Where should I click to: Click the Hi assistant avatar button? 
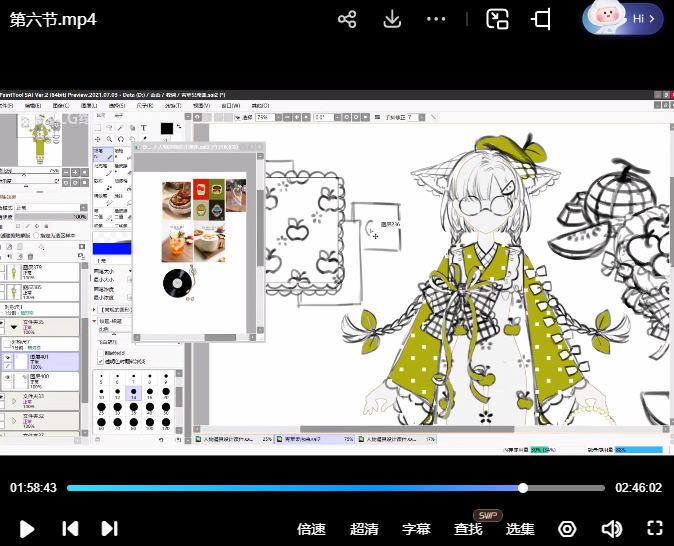(622, 19)
